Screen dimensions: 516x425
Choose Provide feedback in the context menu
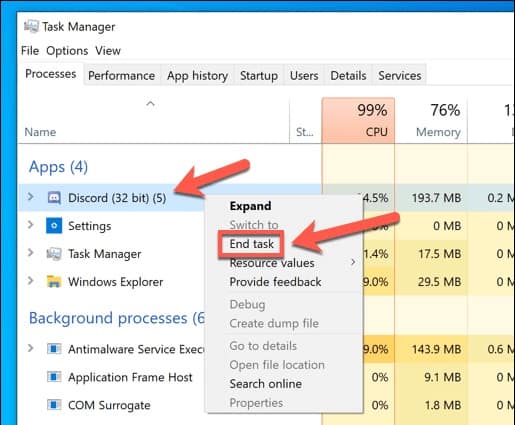tap(275, 282)
